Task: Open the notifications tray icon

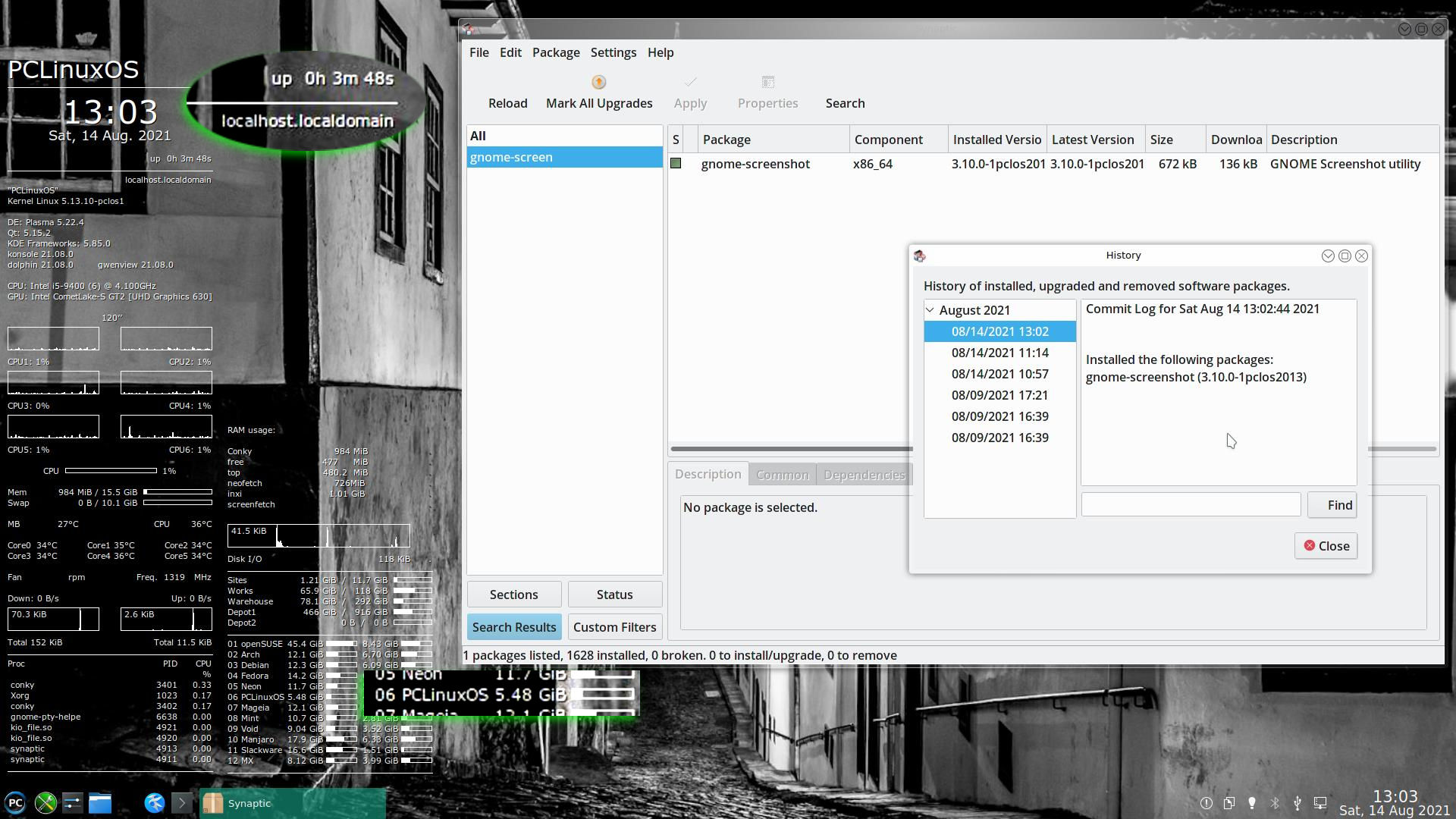Action: [1206, 803]
